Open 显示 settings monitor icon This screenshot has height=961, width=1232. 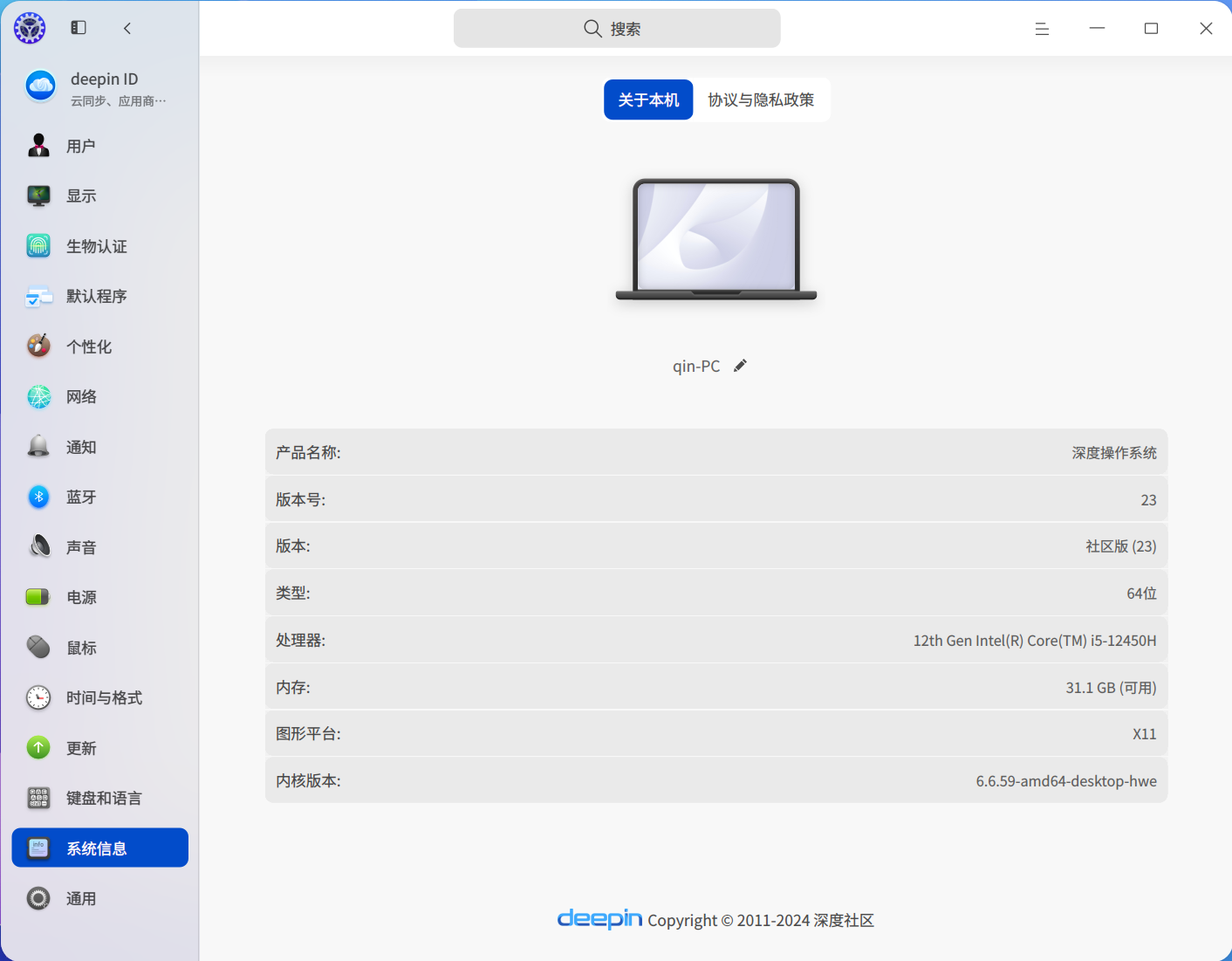[38, 196]
